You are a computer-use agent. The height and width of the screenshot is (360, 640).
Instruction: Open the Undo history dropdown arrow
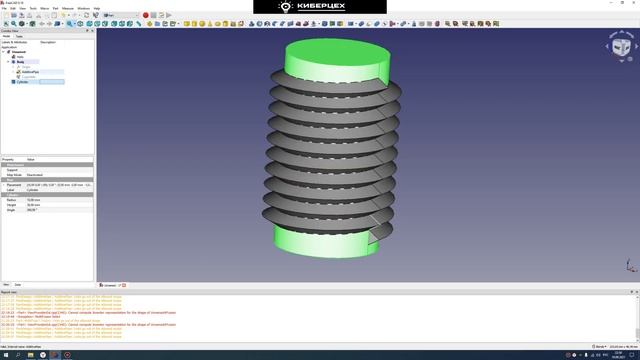[x=69, y=15]
